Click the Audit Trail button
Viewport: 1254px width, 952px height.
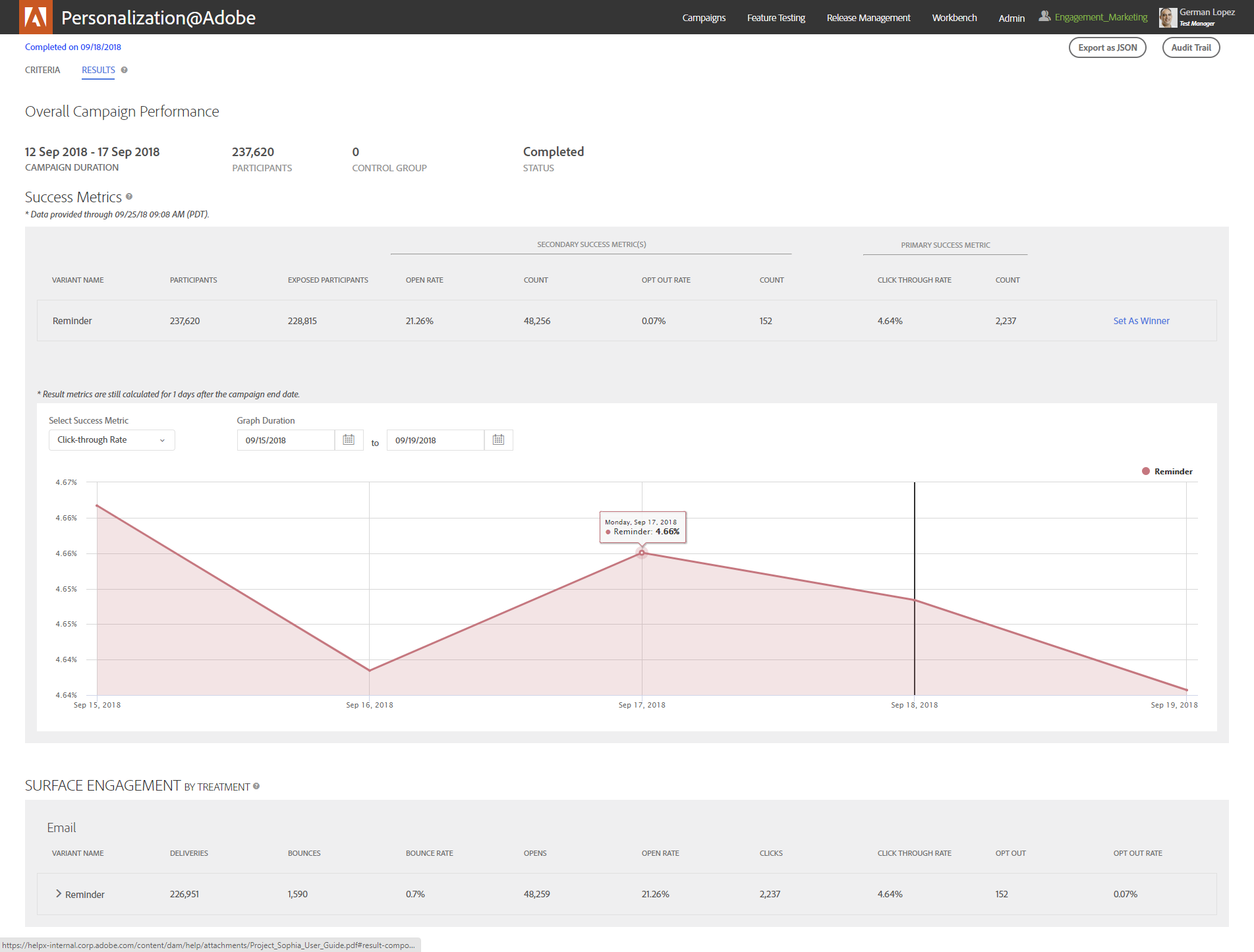pyautogui.click(x=1191, y=47)
